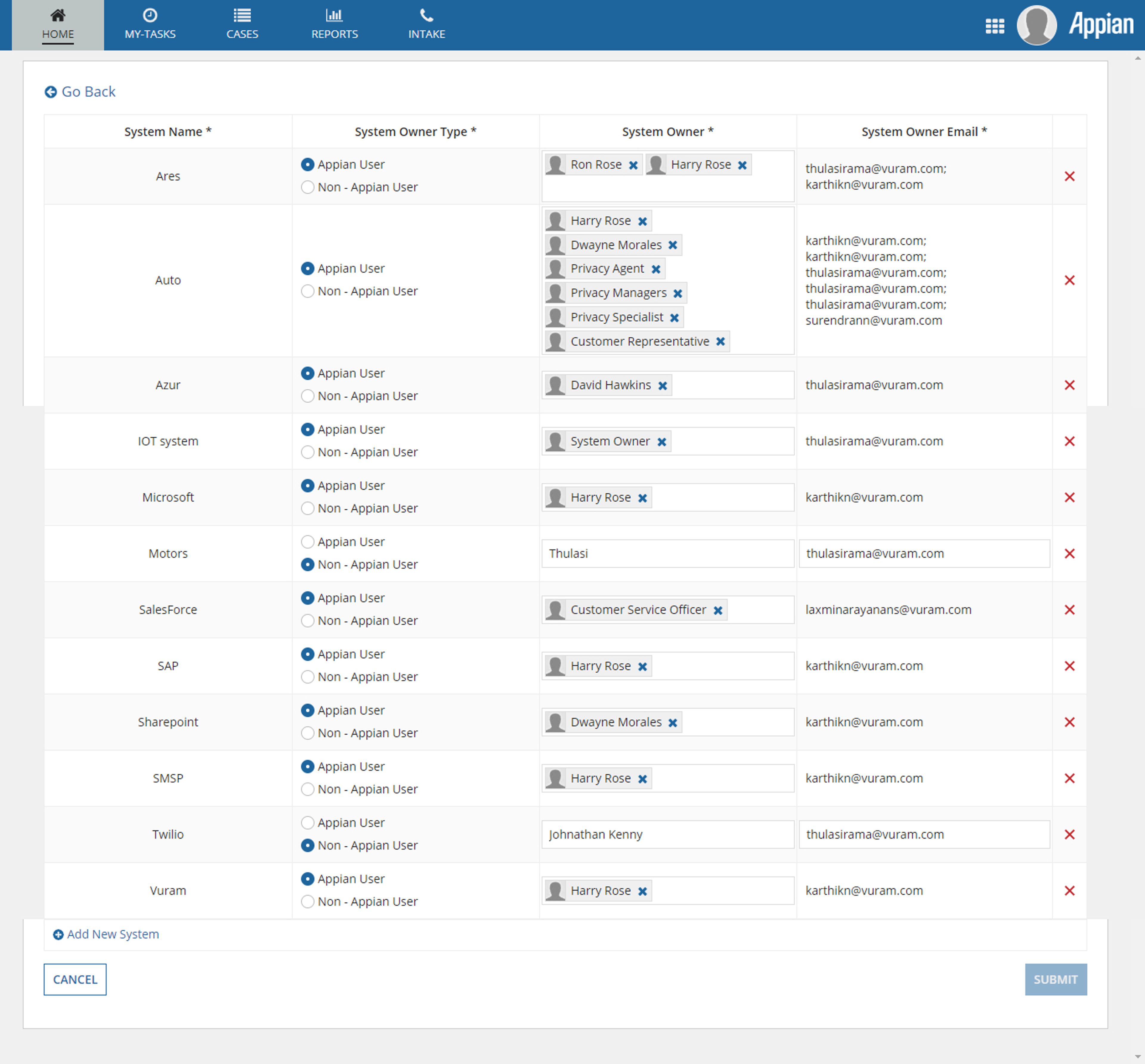The width and height of the screenshot is (1145, 1064).
Task: Edit the Motors system owner email field
Action: pos(925,553)
